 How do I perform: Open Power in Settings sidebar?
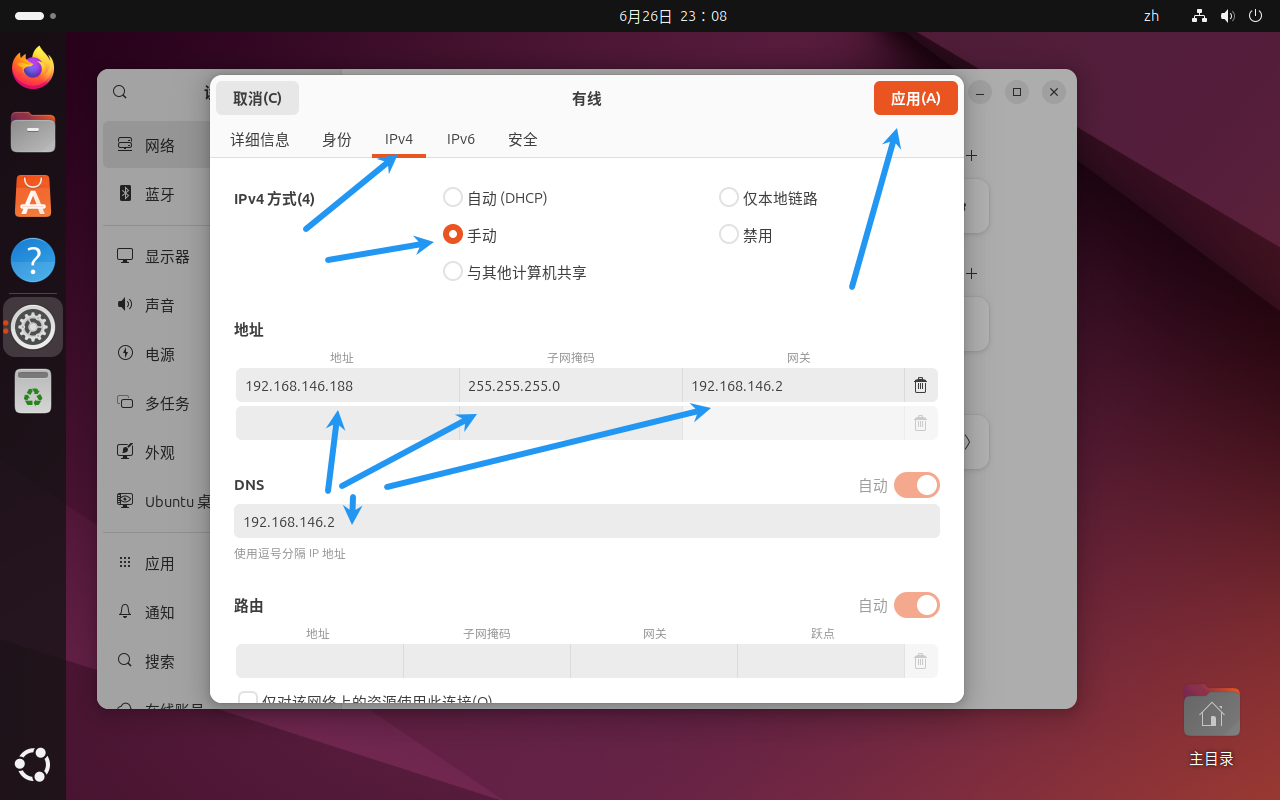(156, 354)
